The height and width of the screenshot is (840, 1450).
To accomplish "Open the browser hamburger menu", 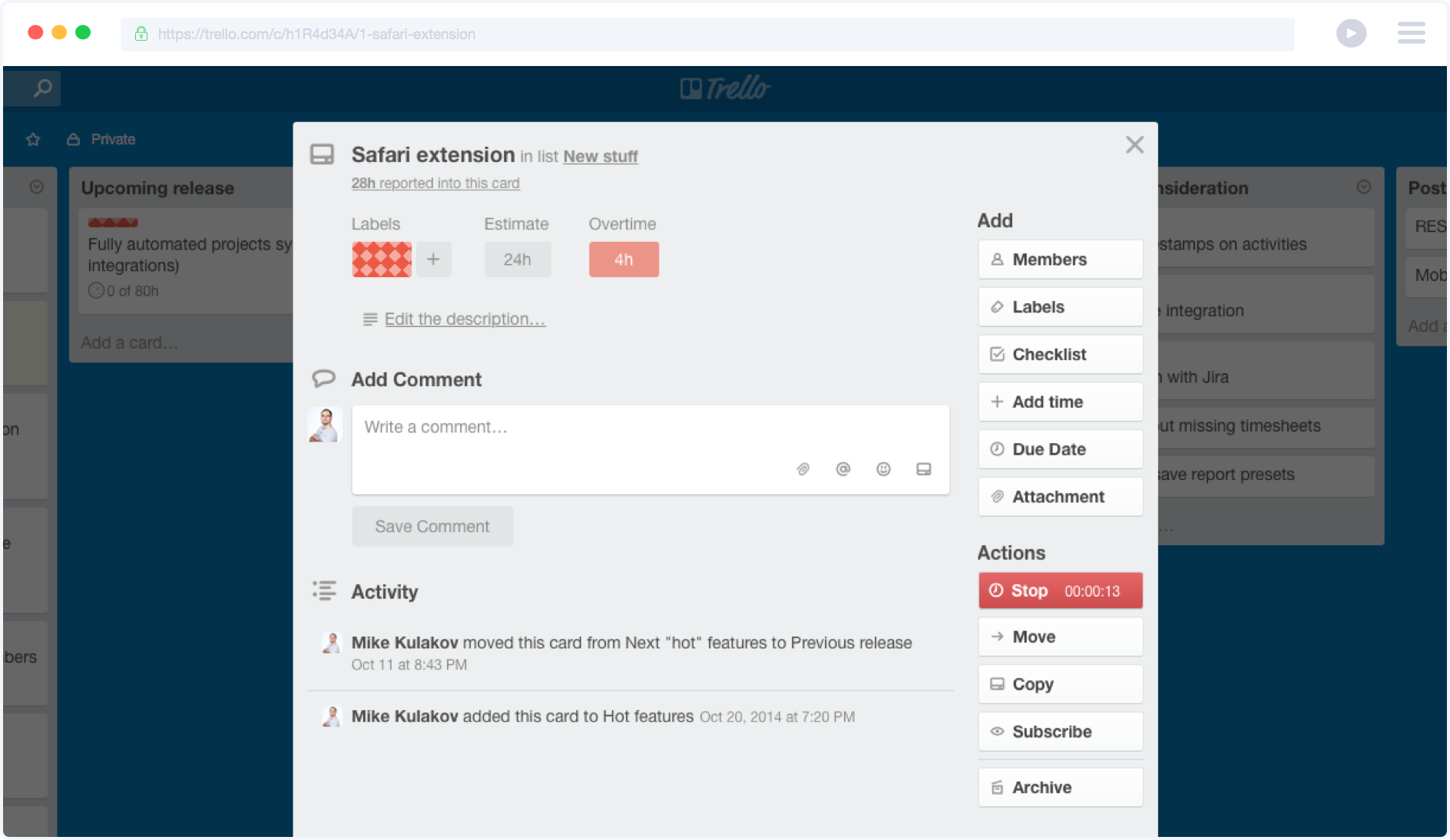I will click(1412, 33).
